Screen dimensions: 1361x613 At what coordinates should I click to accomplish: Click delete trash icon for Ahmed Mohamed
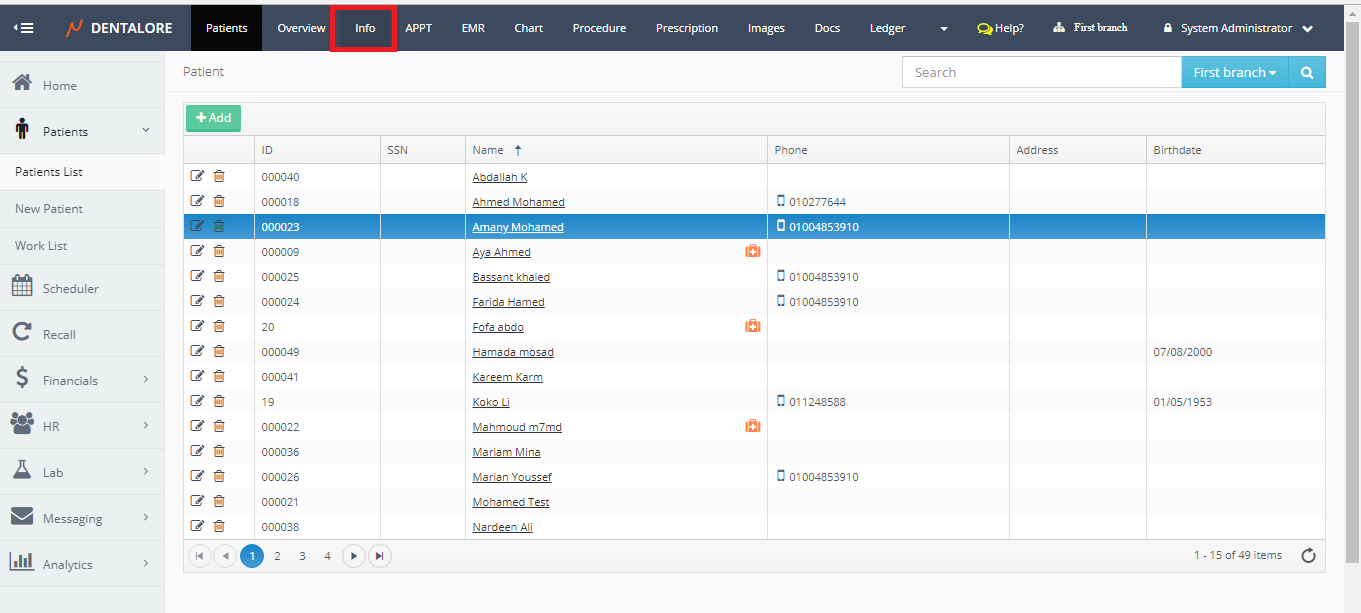(219, 202)
